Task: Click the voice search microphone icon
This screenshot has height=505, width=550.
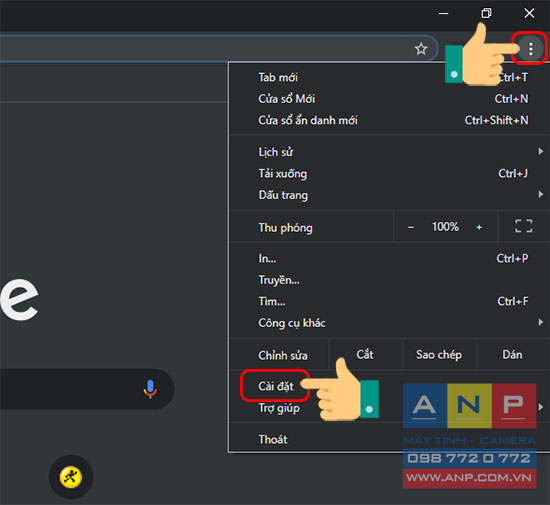Action: pos(150,389)
